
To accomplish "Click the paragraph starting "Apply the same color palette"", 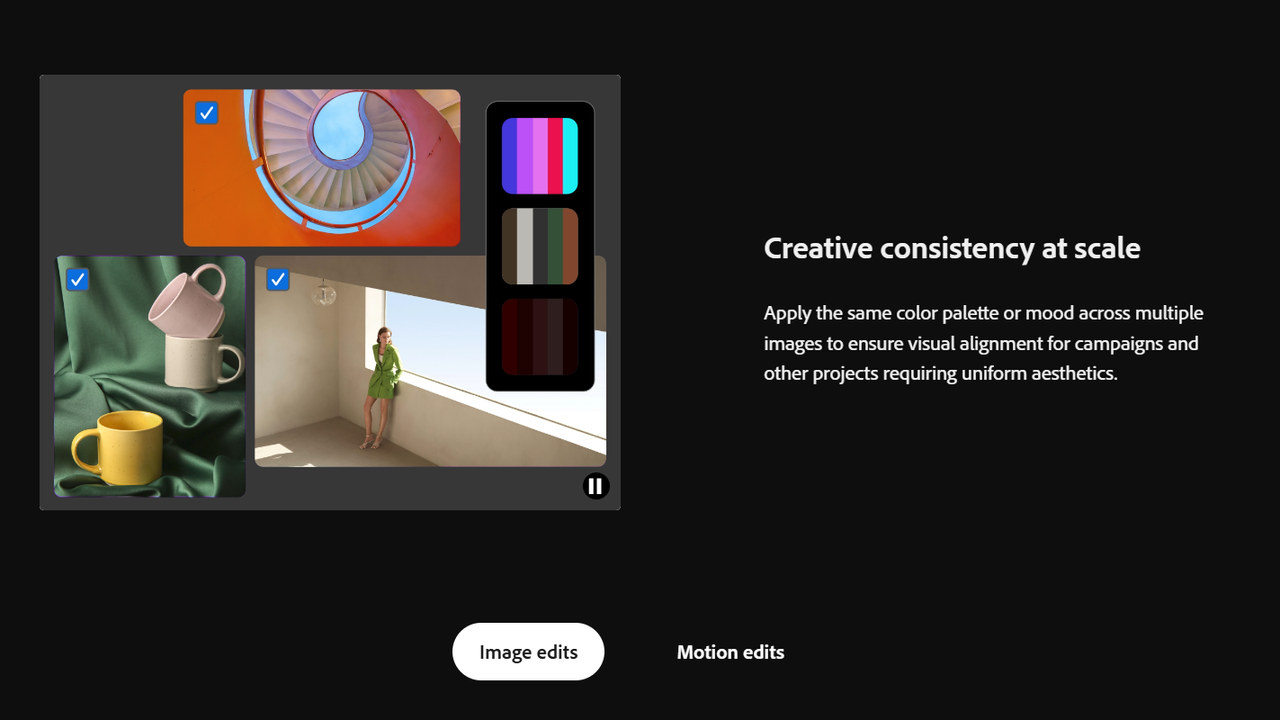I will pyautogui.click(x=984, y=343).
